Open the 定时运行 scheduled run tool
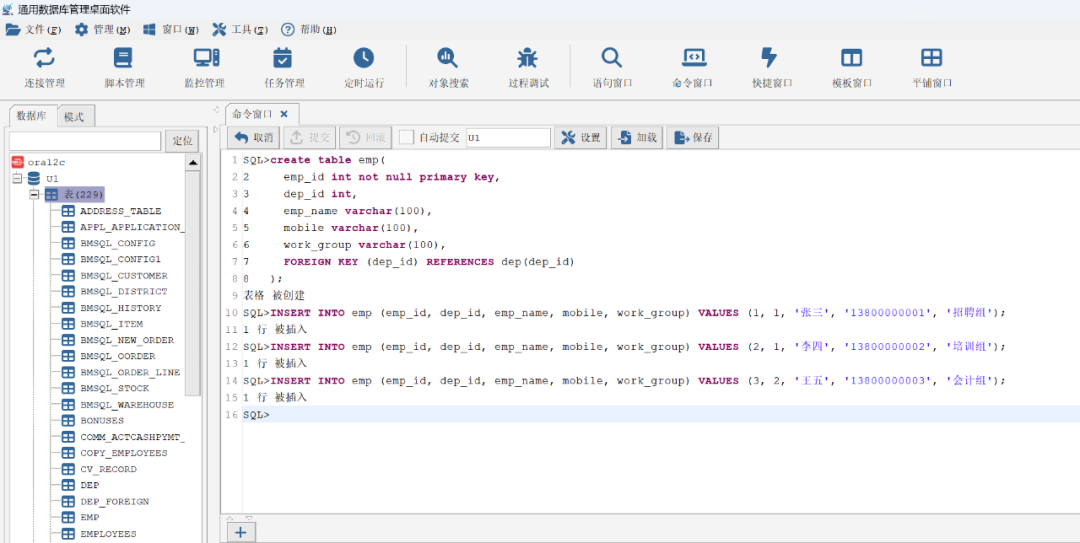Image resolution: width=1080 pixels, height=543 pixels. pyautogui.click(x=364, y=68)
